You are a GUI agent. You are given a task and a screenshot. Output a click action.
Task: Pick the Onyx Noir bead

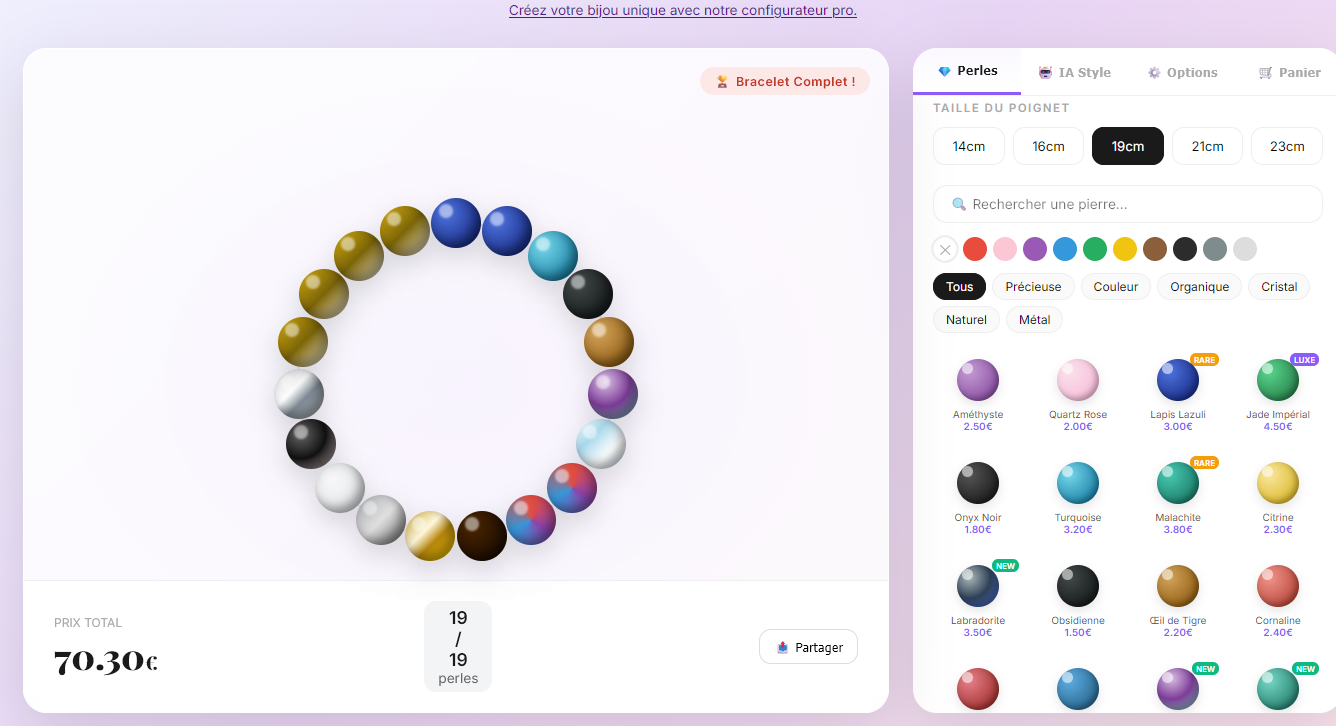click(978, 483)
